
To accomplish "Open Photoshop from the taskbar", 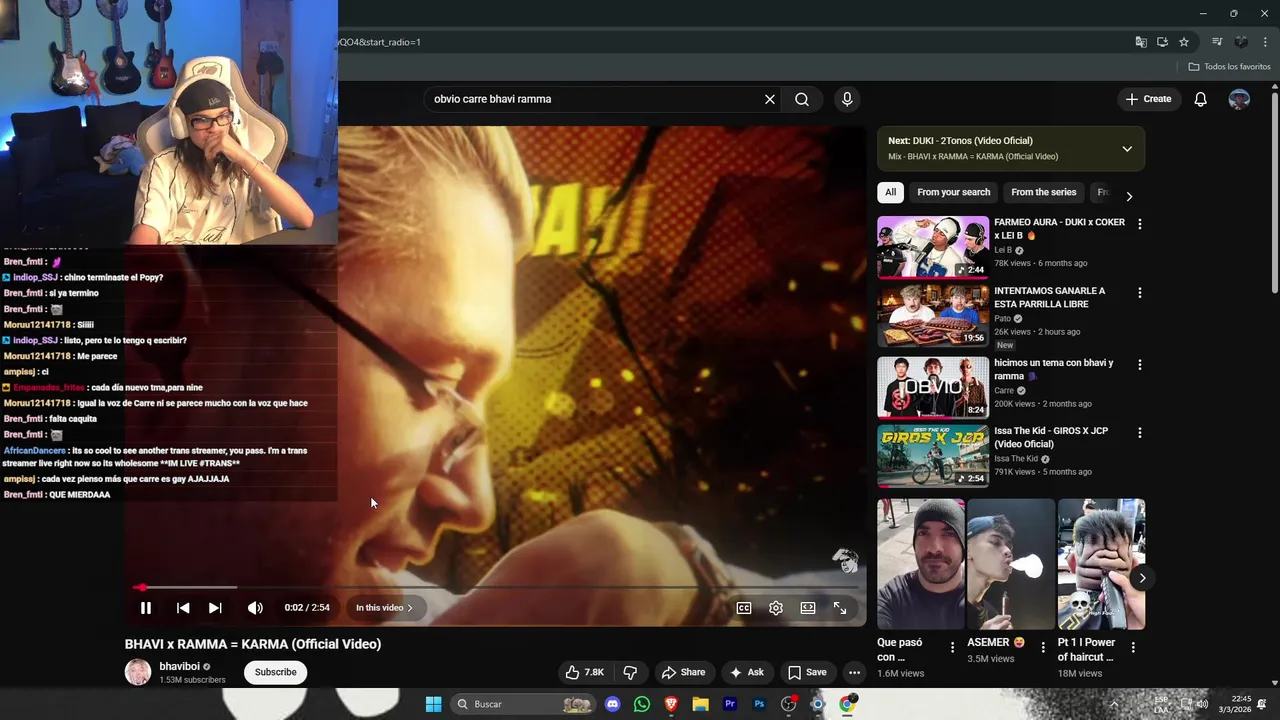I will (759, 704).
